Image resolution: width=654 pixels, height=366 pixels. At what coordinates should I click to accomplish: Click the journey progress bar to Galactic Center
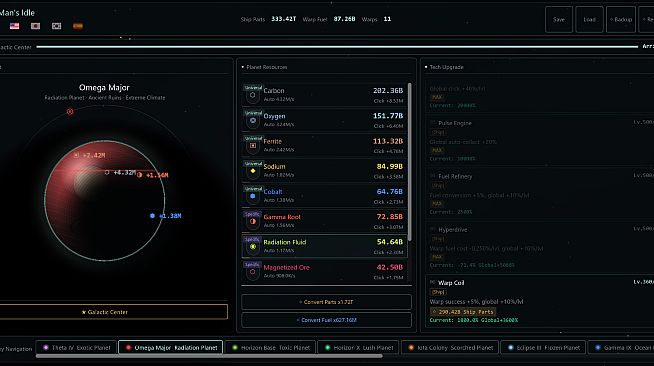pyautogui.click(x=337, y=47)
